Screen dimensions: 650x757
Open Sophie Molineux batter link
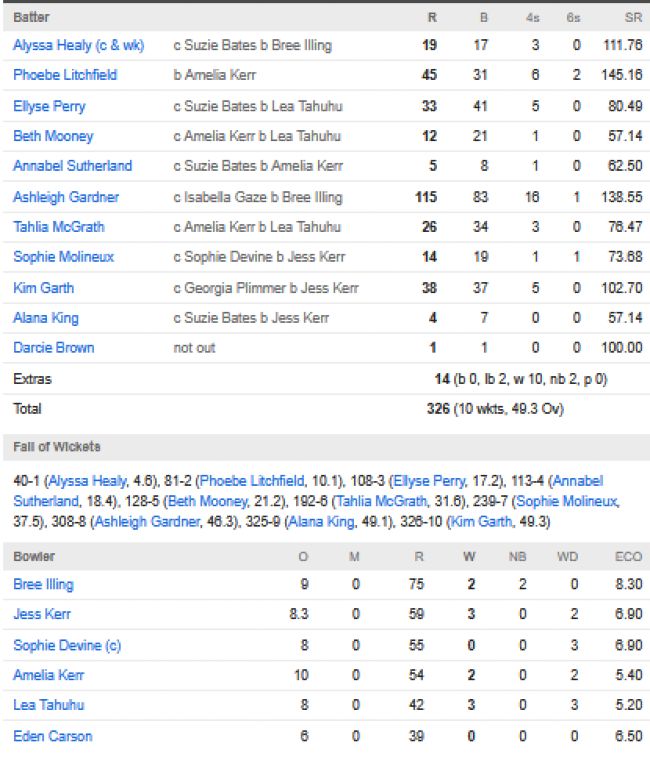(63, 257)
